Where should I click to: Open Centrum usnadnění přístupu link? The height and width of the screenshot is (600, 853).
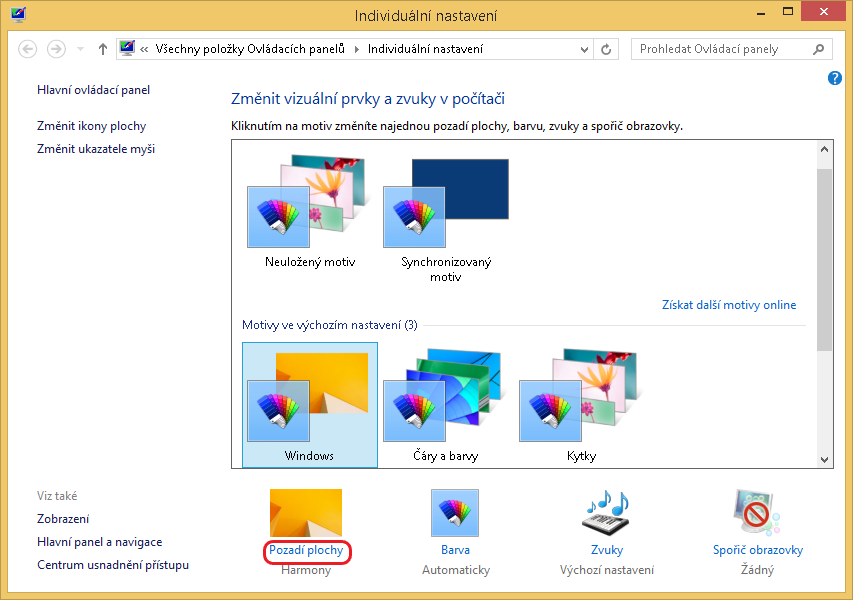pos(112,565)
